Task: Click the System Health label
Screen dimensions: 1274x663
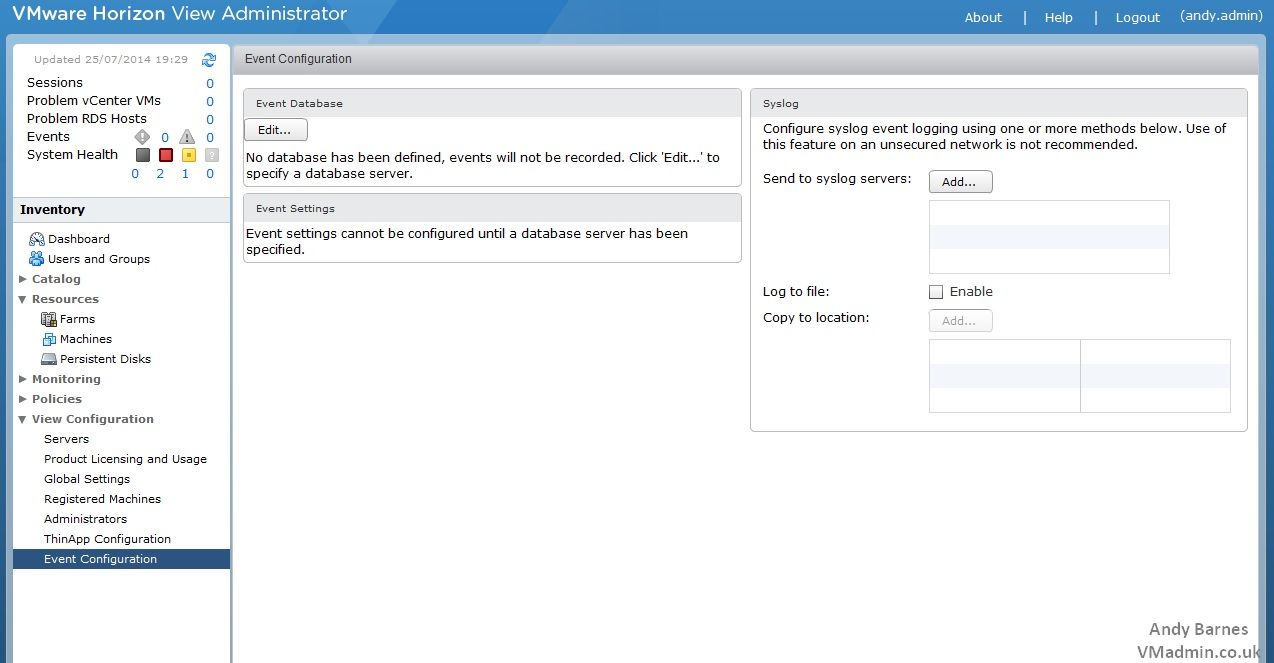Action: click(x=72, y=155)
